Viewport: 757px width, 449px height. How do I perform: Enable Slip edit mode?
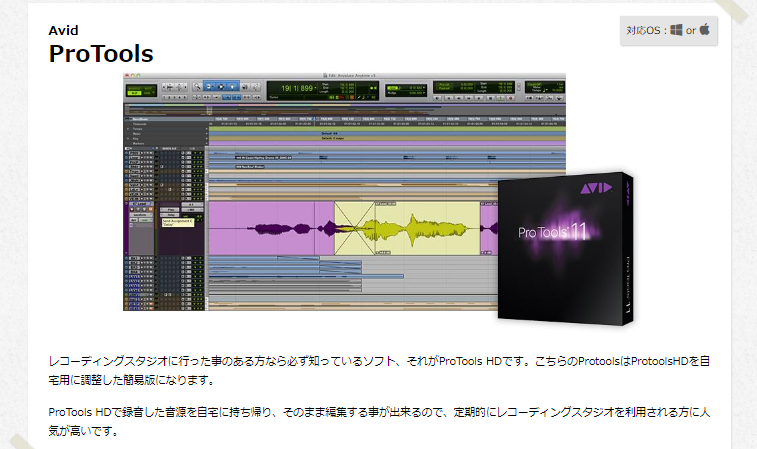(134, 93)
